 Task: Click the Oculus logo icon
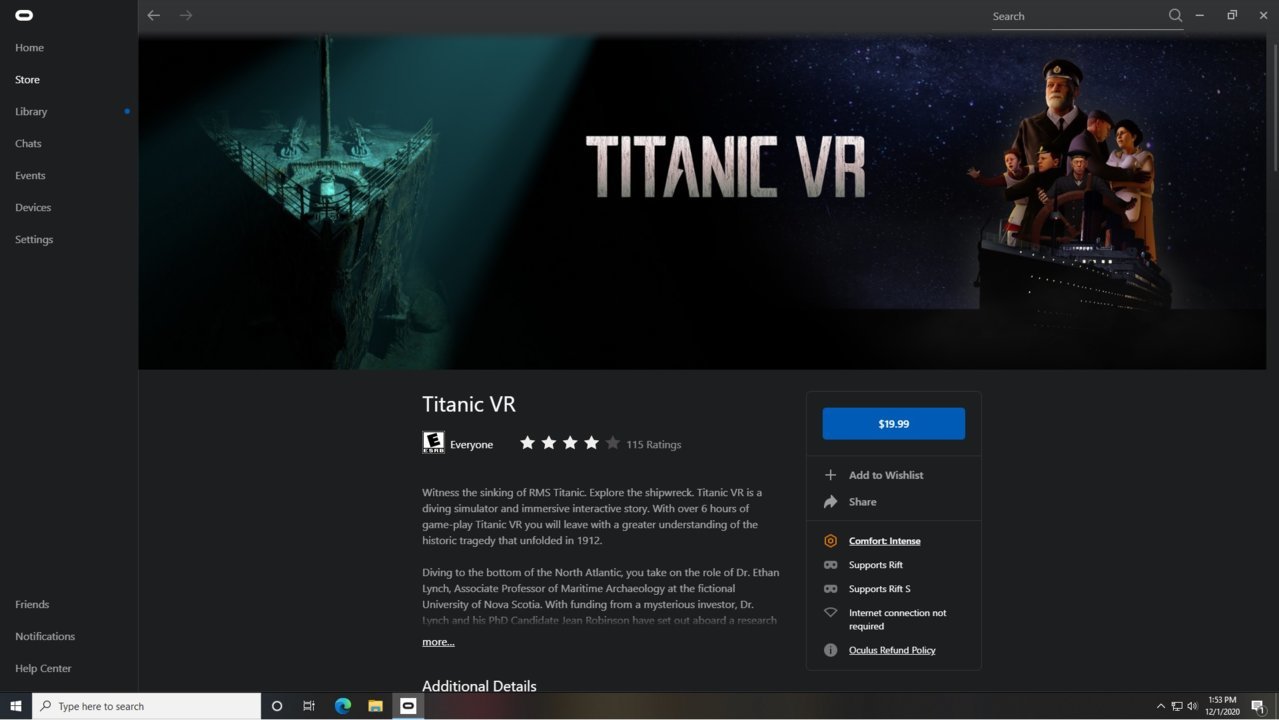[25, 15]
